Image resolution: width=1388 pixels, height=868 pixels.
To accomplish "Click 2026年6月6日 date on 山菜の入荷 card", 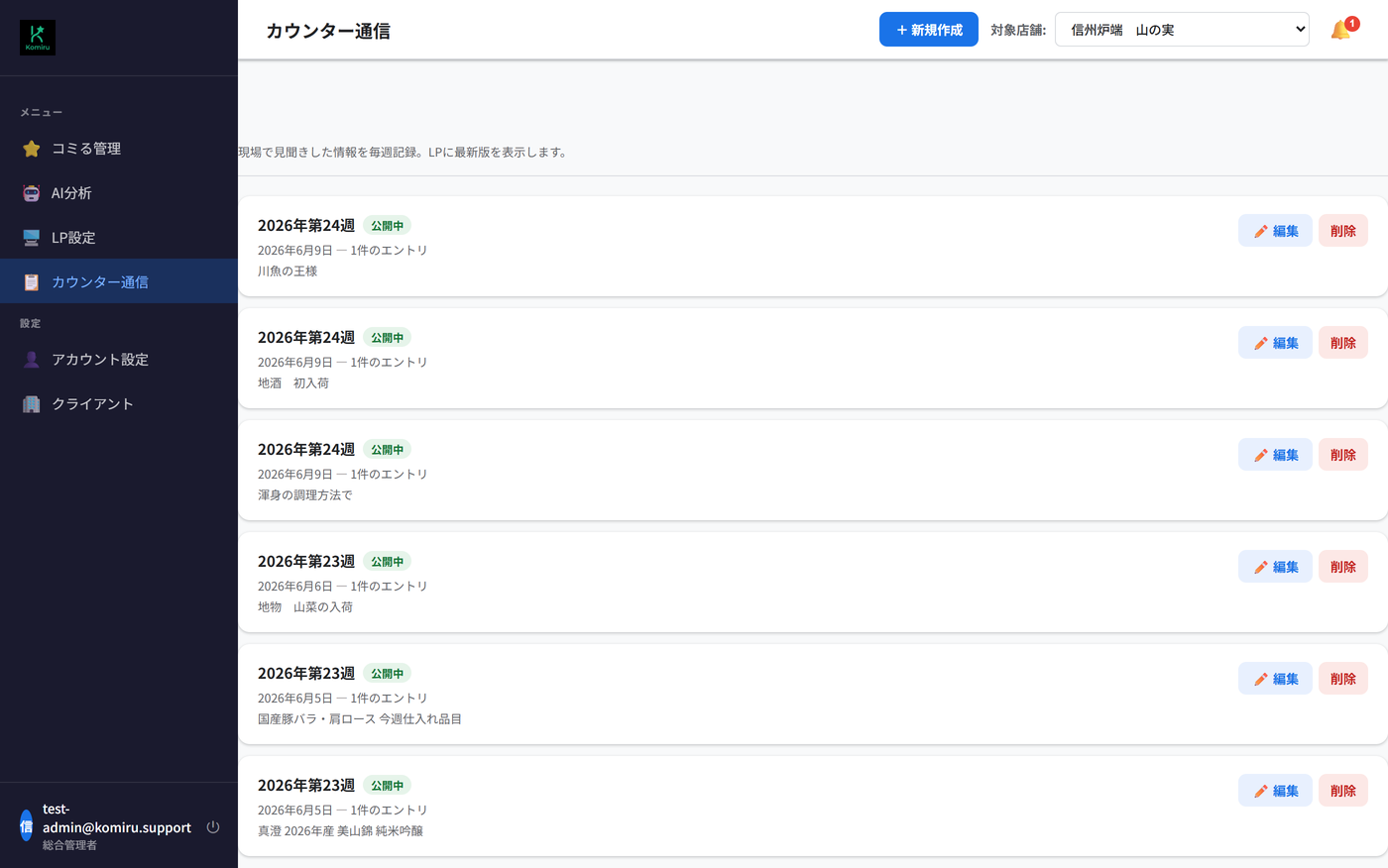I will [x=295, y=587].
